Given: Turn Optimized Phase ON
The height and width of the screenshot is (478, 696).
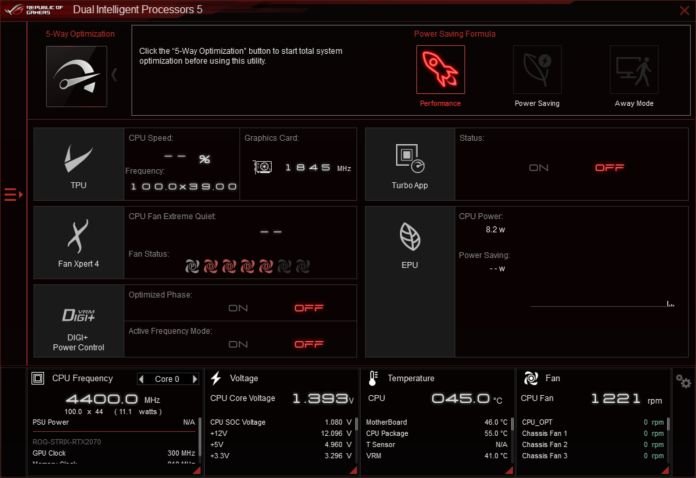Looking at the screenshot, I should point(238,308).
